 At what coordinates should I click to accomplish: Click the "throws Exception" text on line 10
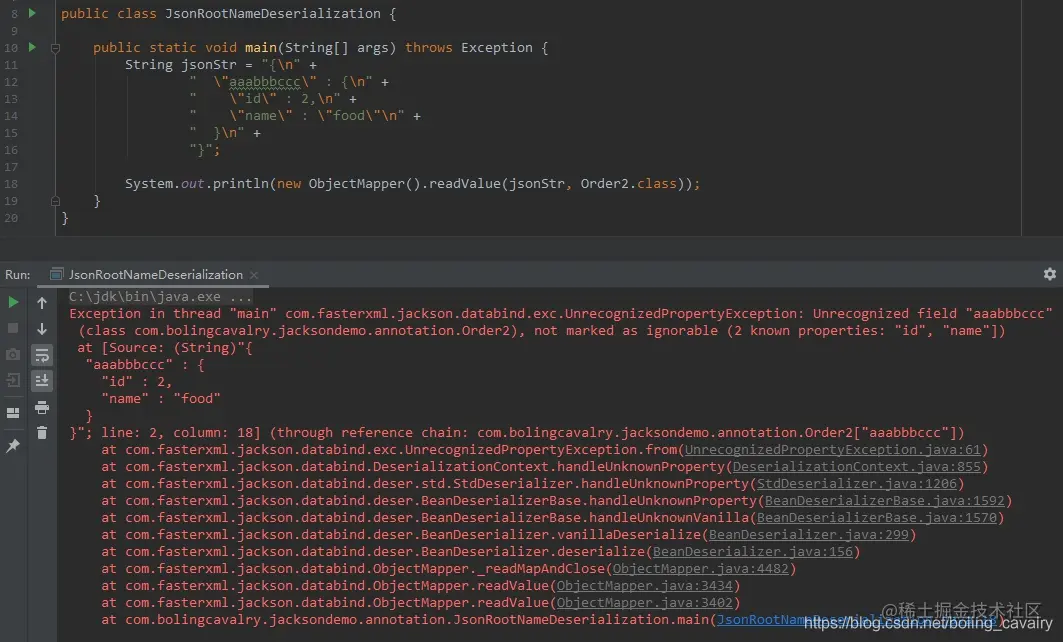click(x=468, y=47)
